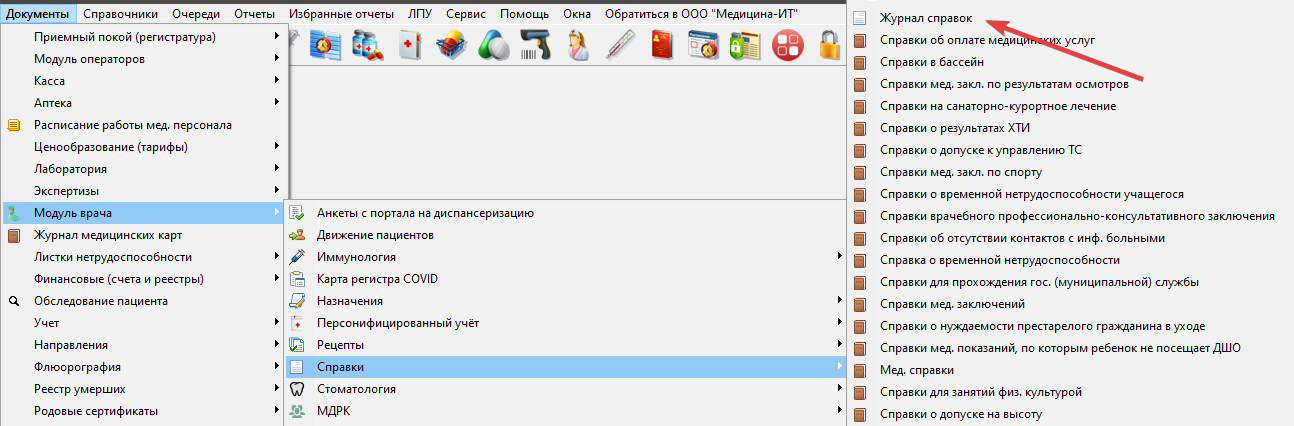Image resolution: width=1294 pixels, height=426 pixels.
Task: Expand the Иммунология submenu arrow
Action: pyautogui.click(x=840, y=257)
